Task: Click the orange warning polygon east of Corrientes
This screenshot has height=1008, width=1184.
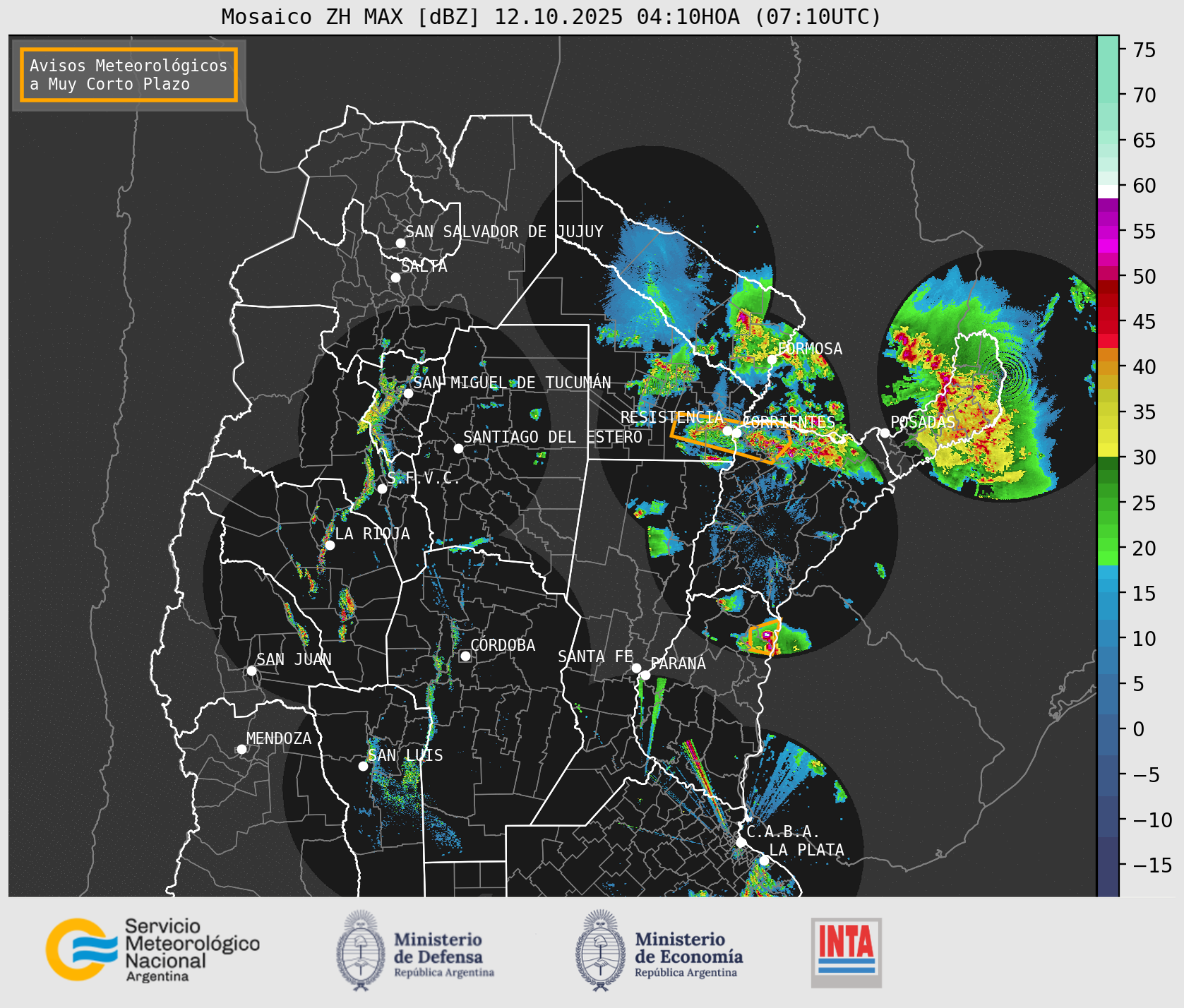Action: [x=731, y=440]
